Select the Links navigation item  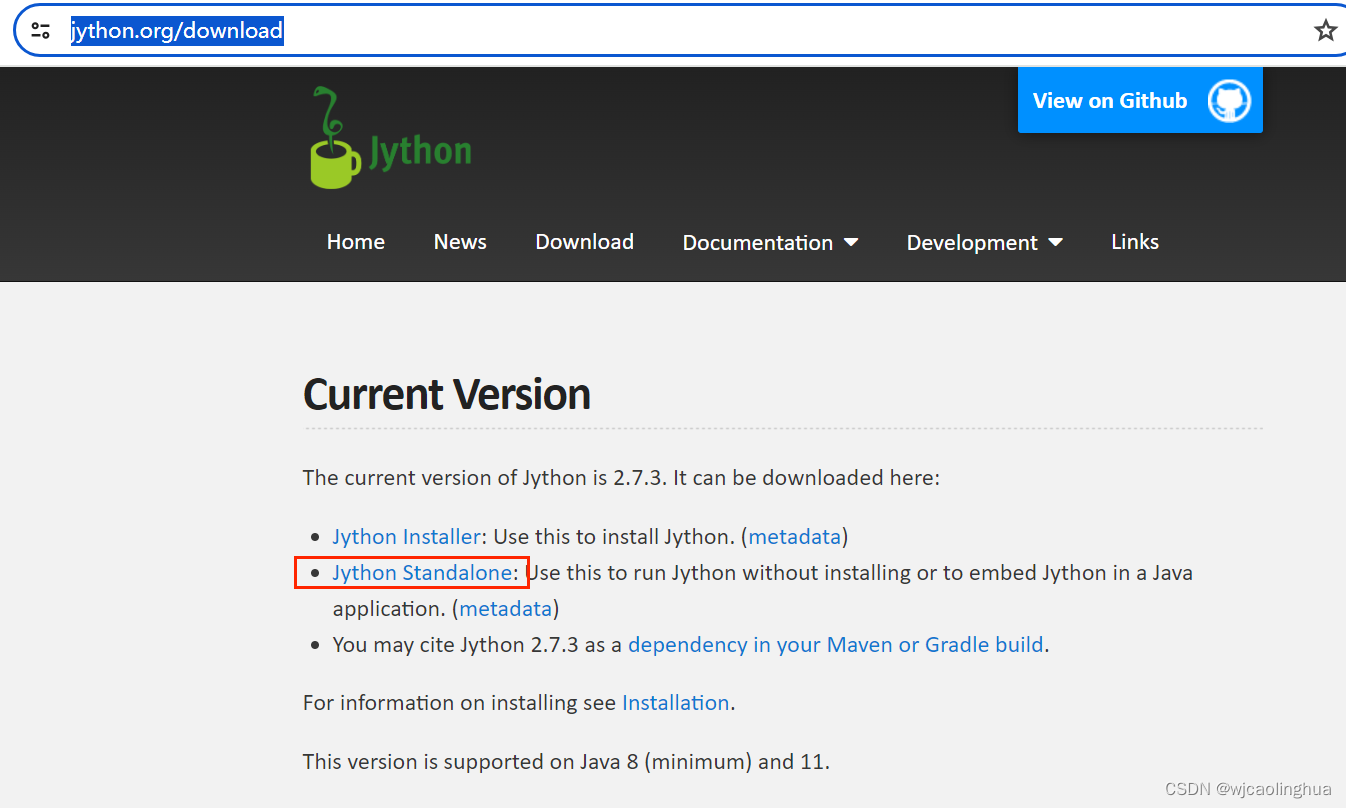coord(1134,241)
